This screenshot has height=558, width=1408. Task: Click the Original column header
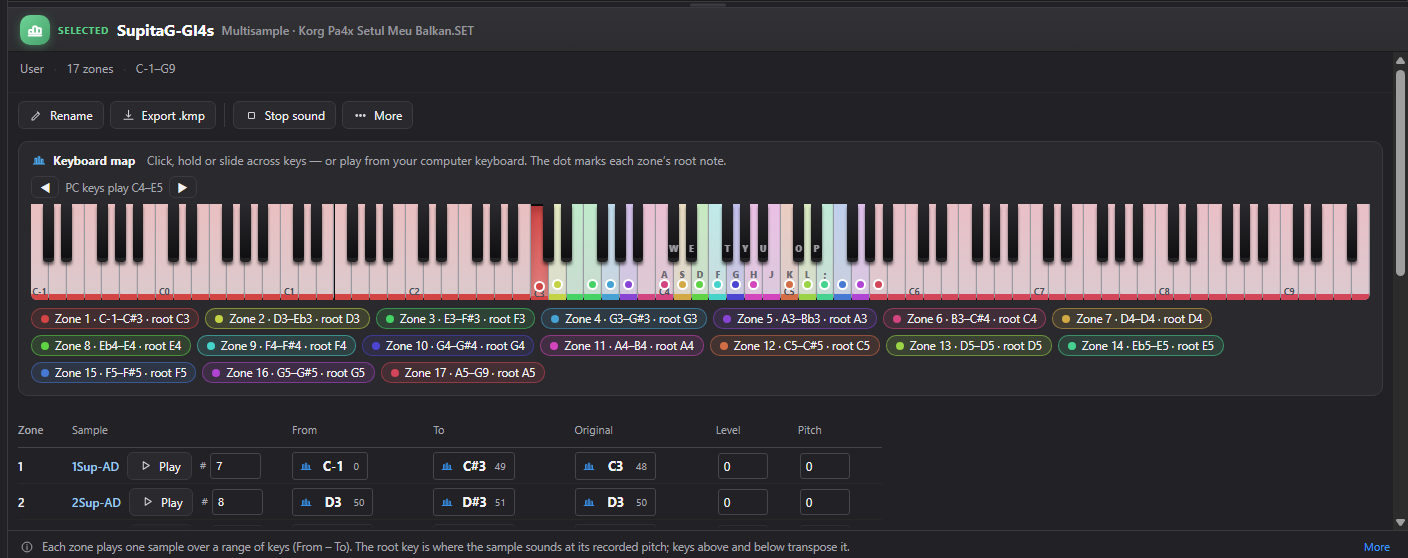coord(594,430)
